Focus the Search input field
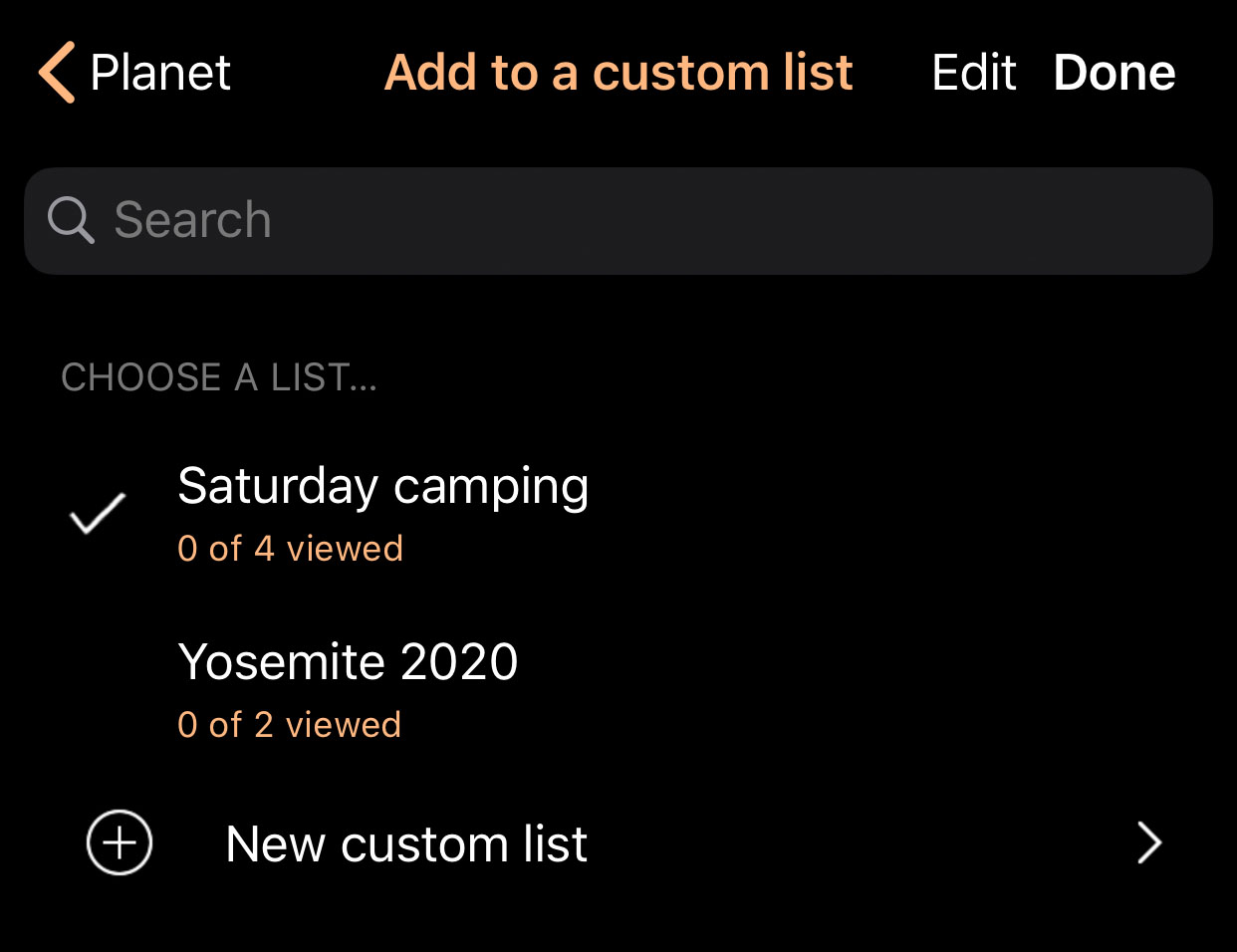The height and width of the screenshot is (952, 1237). point(618,221)
